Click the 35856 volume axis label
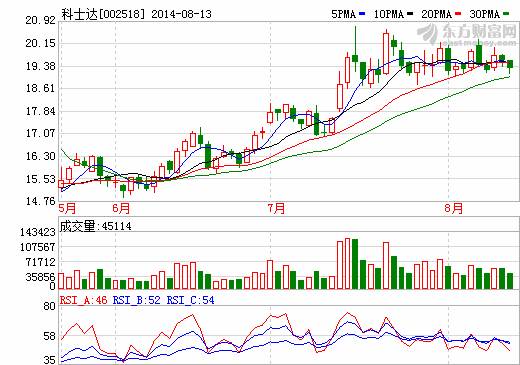 tap(40, 277)
